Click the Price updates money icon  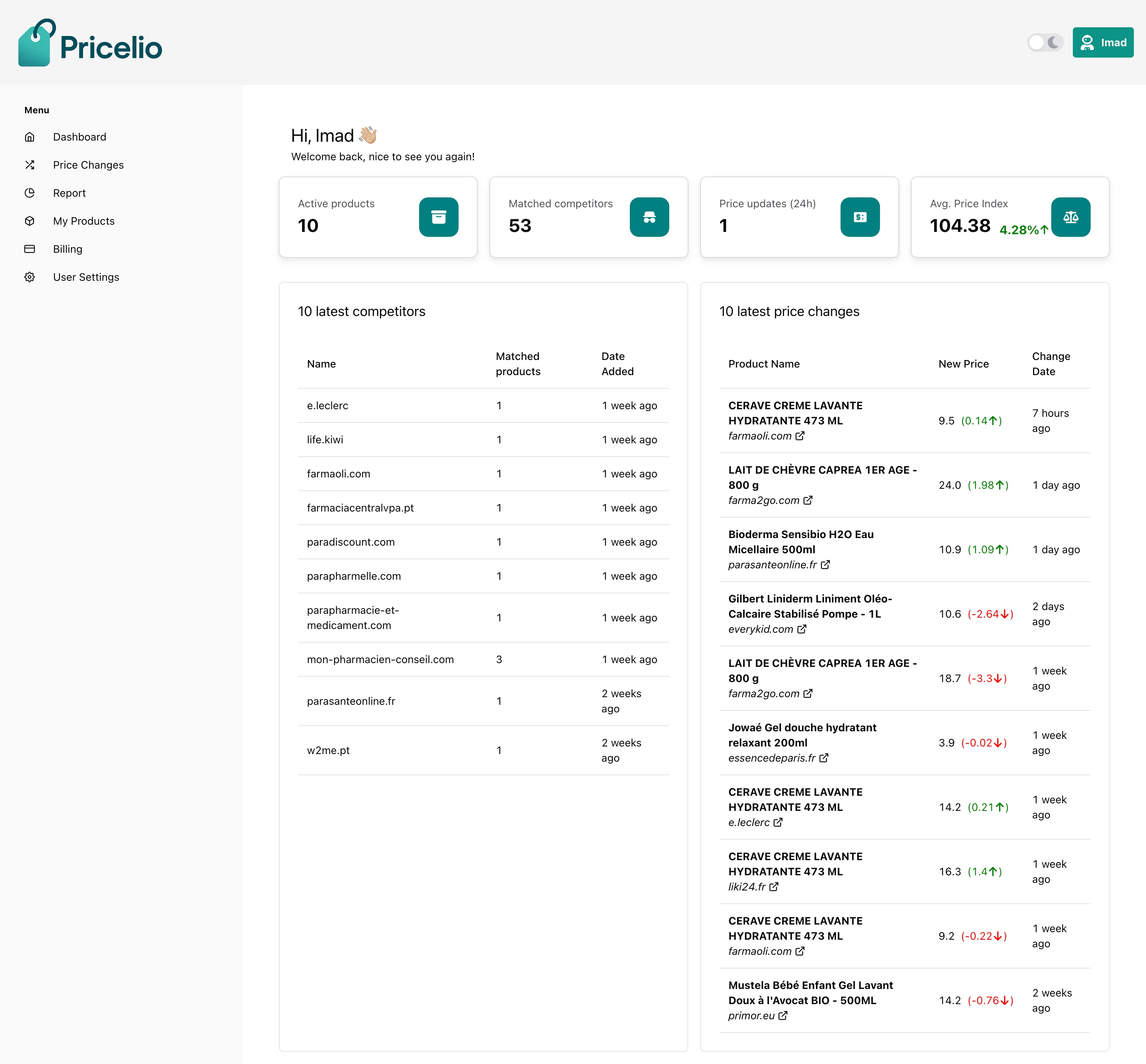[x=860, y=217]
